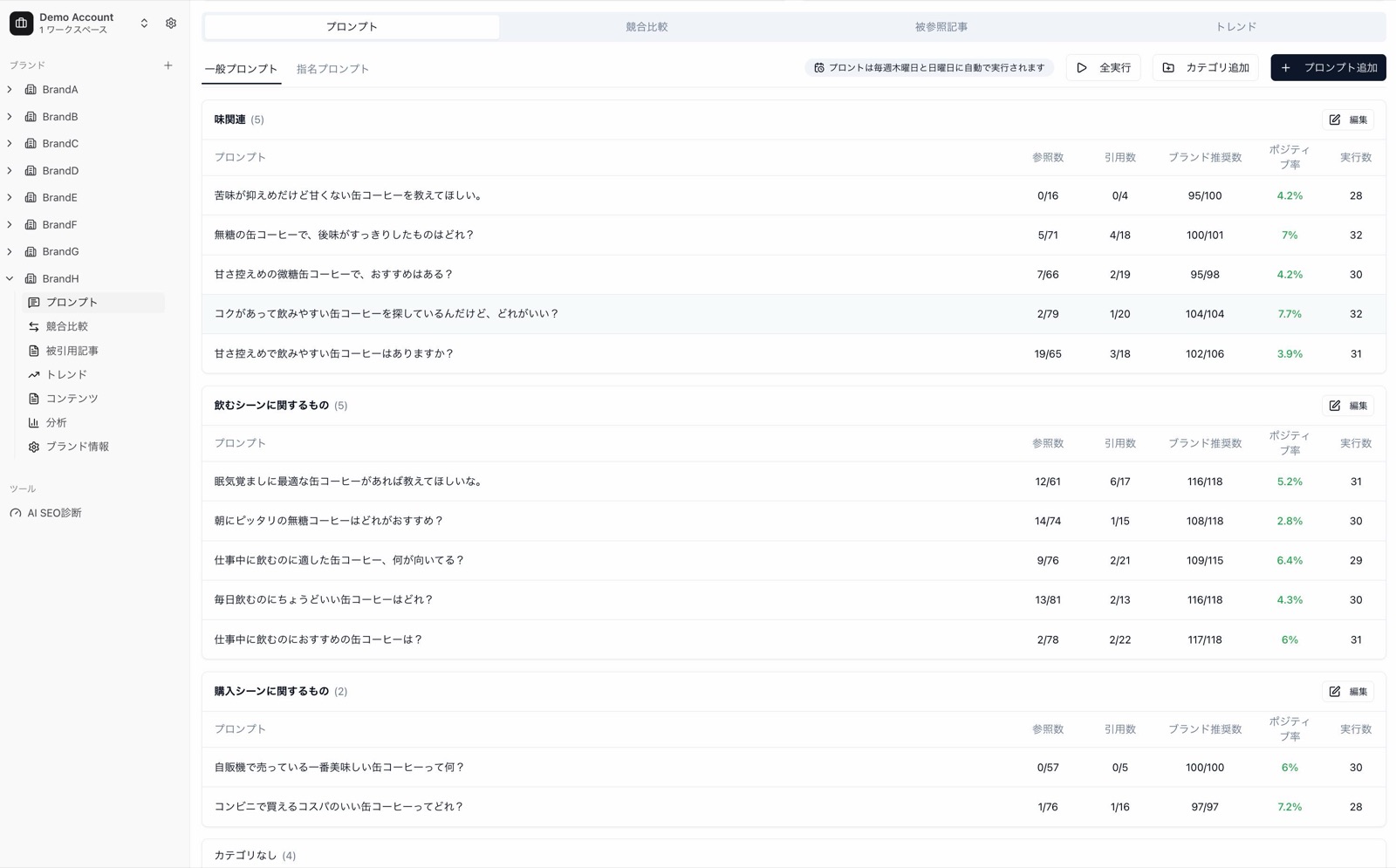Select the 指名プロンプト sub-tab

(332, 69)
